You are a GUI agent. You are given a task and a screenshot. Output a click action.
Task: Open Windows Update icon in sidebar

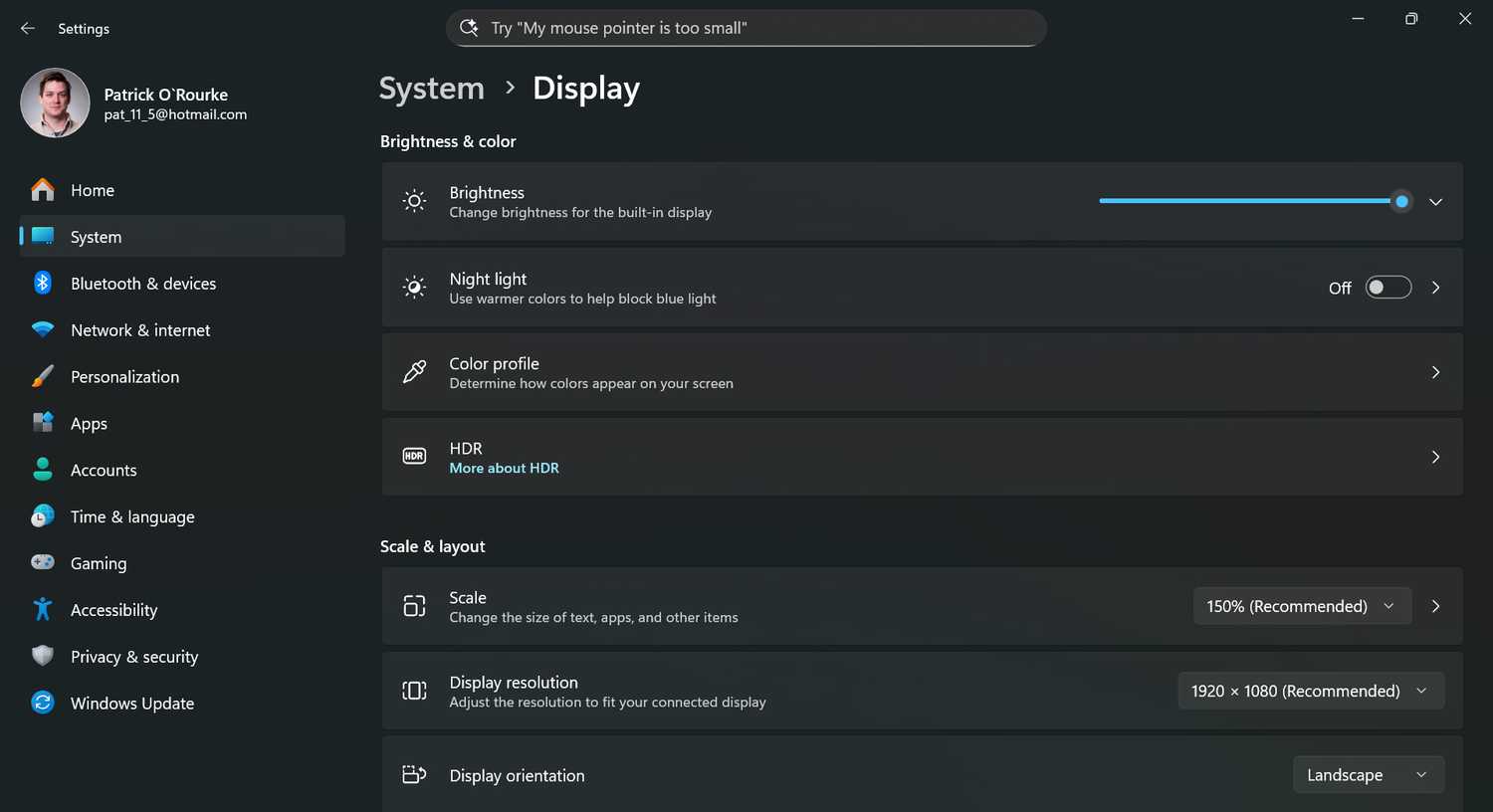43,703
